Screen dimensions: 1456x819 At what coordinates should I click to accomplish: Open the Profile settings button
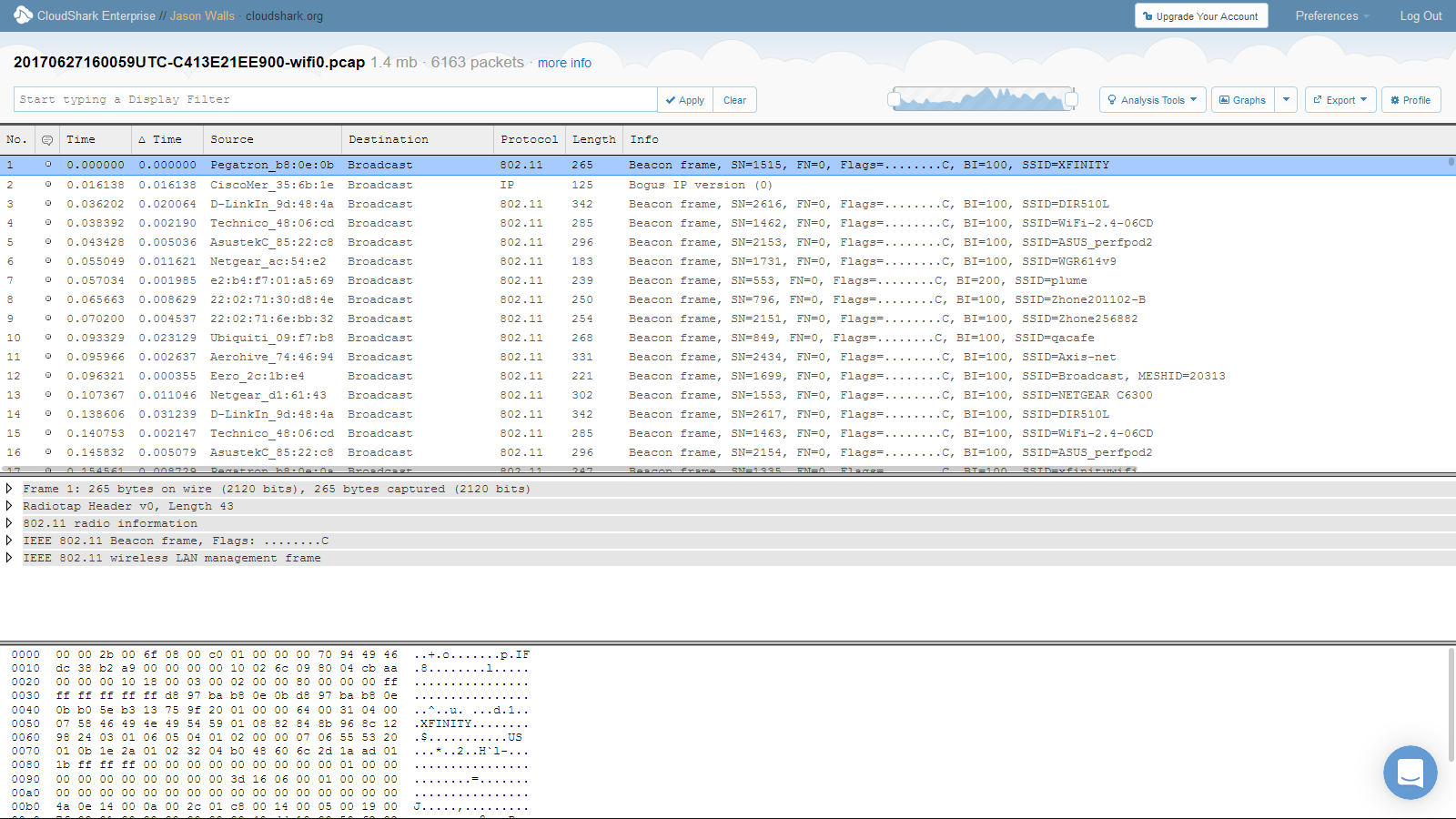click(1410, 100)
